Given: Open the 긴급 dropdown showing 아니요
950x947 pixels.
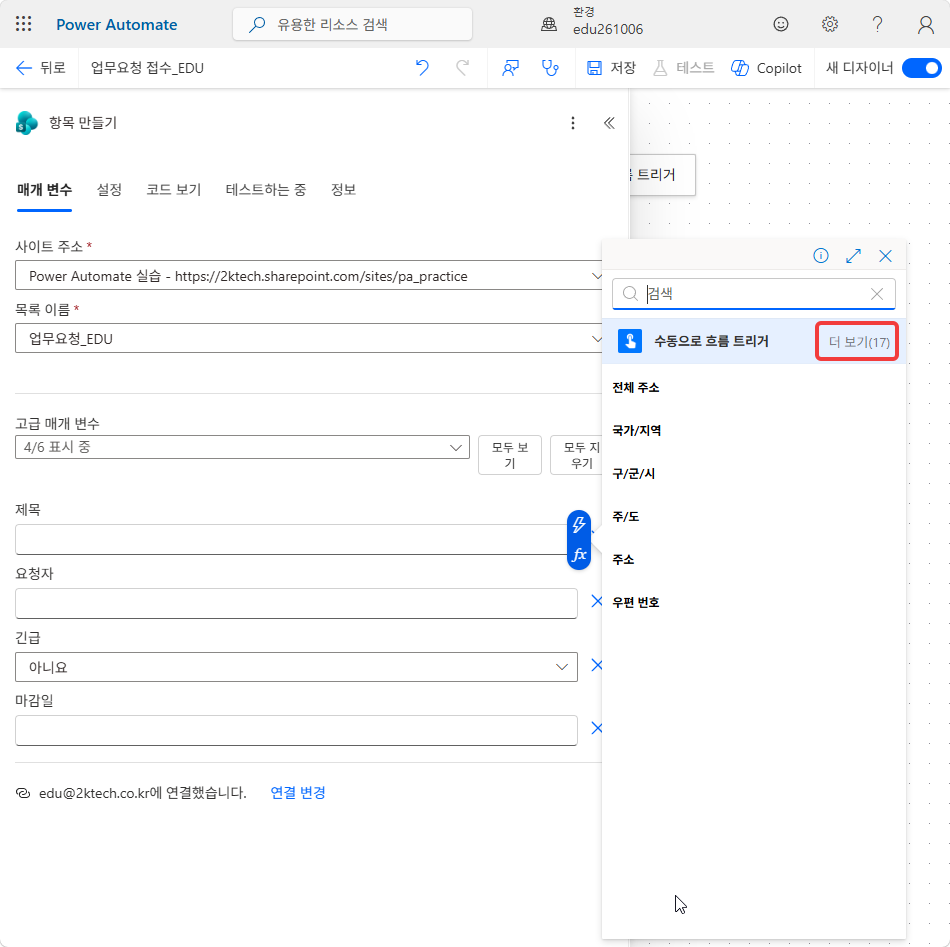Looking at the screenshot, I should 296,667.
